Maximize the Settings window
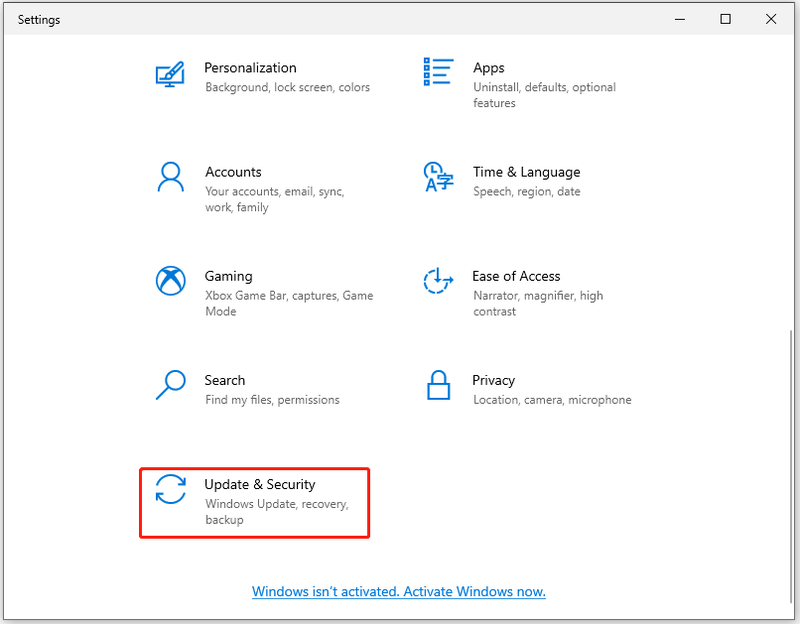This screenshot has height=624, width=800. click(725, 19)
